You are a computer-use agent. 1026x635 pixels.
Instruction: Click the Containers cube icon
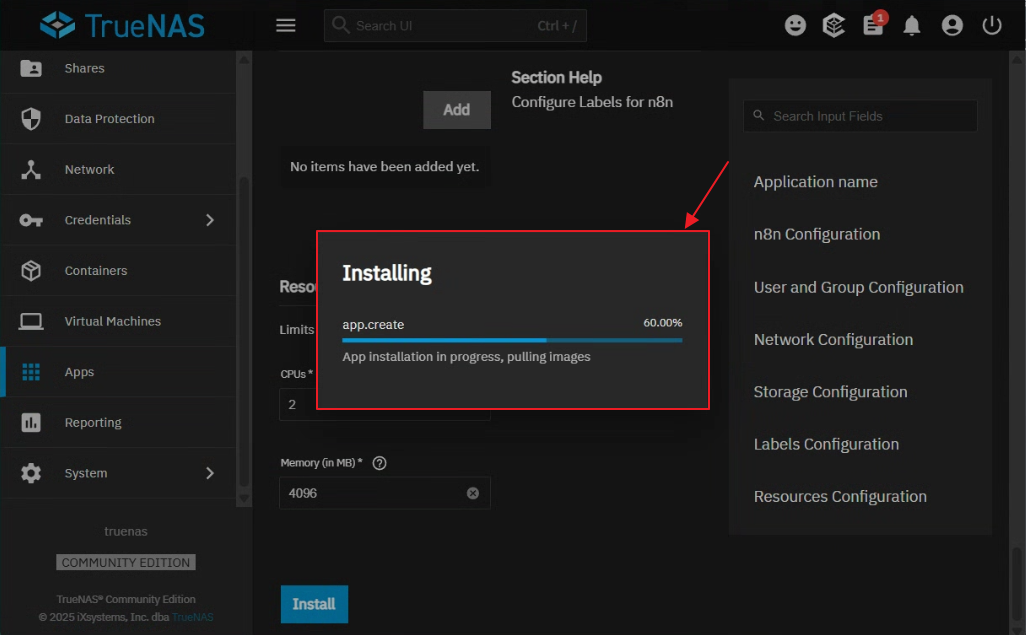(31, 270)
